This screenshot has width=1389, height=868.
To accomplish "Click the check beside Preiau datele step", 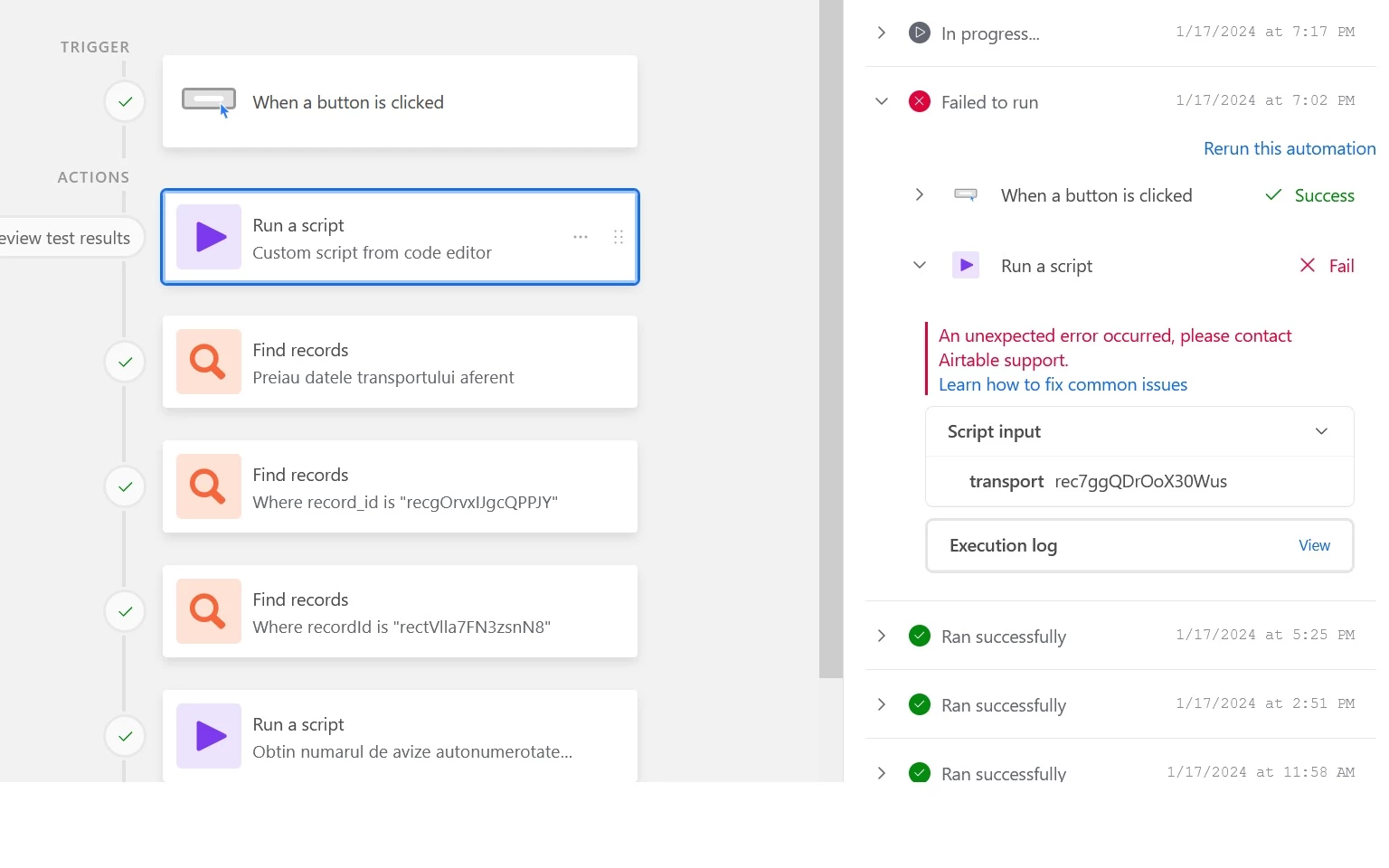I will click(x=125, y=362).
